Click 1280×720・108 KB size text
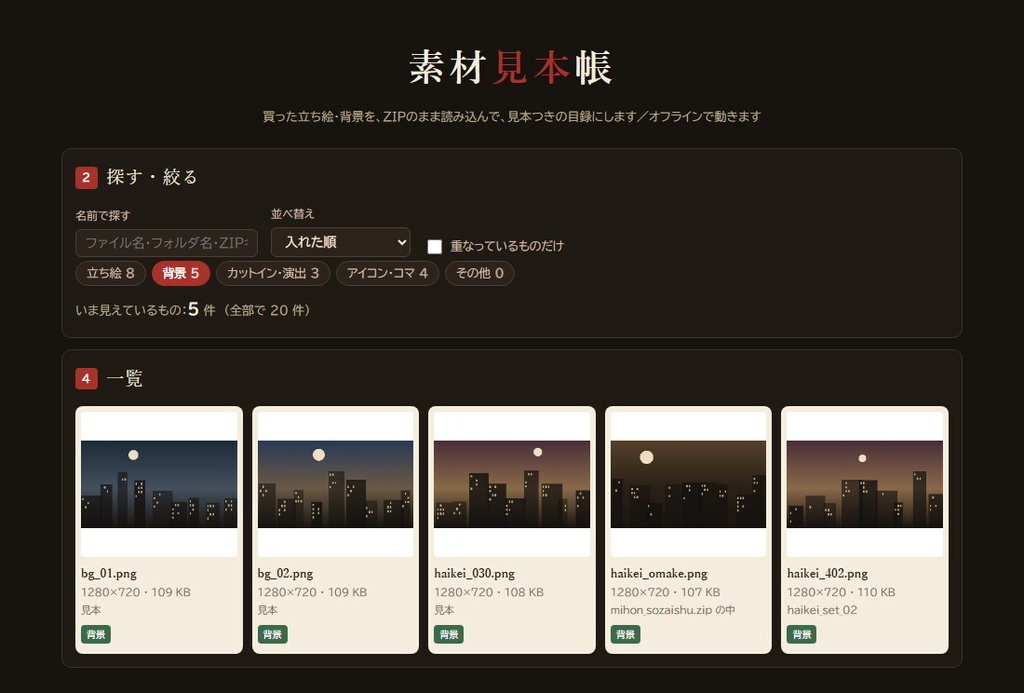1024x693 pixels. pyautogui.click(x=488, y=592)
